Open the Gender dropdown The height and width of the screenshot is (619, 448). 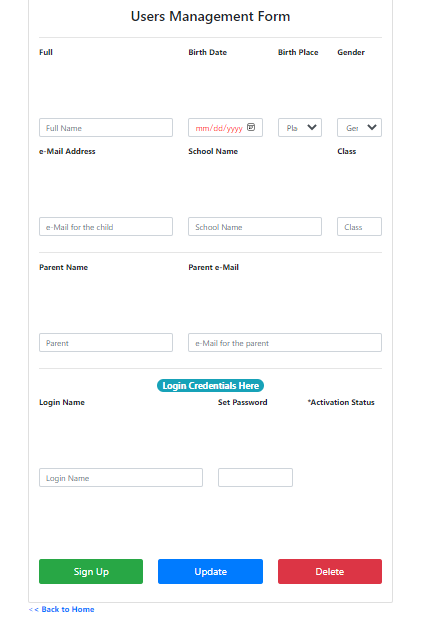point(359,128)
